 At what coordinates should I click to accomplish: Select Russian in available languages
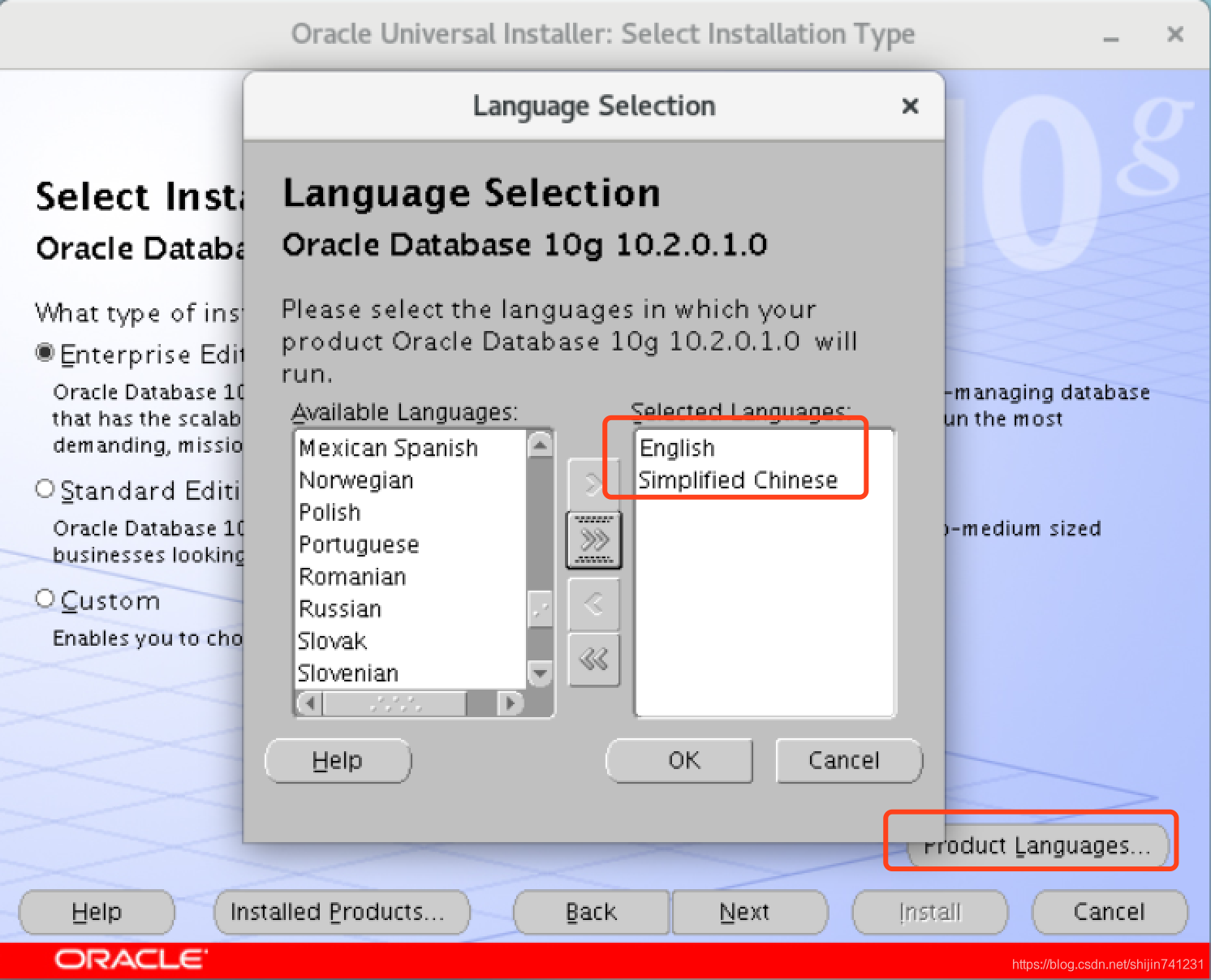[339, 609]
